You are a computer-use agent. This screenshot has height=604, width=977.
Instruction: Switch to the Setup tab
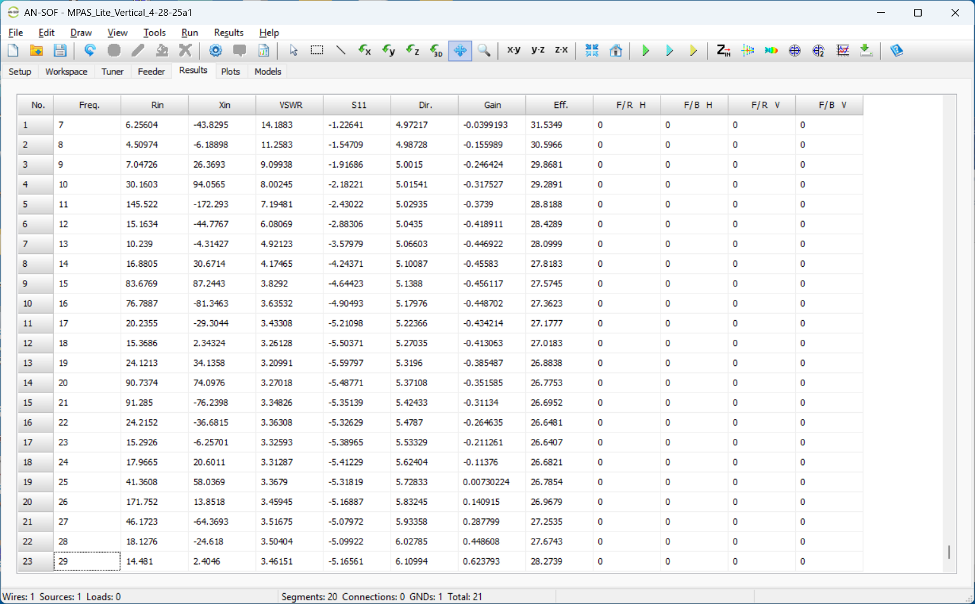click(x=20, y=72)
